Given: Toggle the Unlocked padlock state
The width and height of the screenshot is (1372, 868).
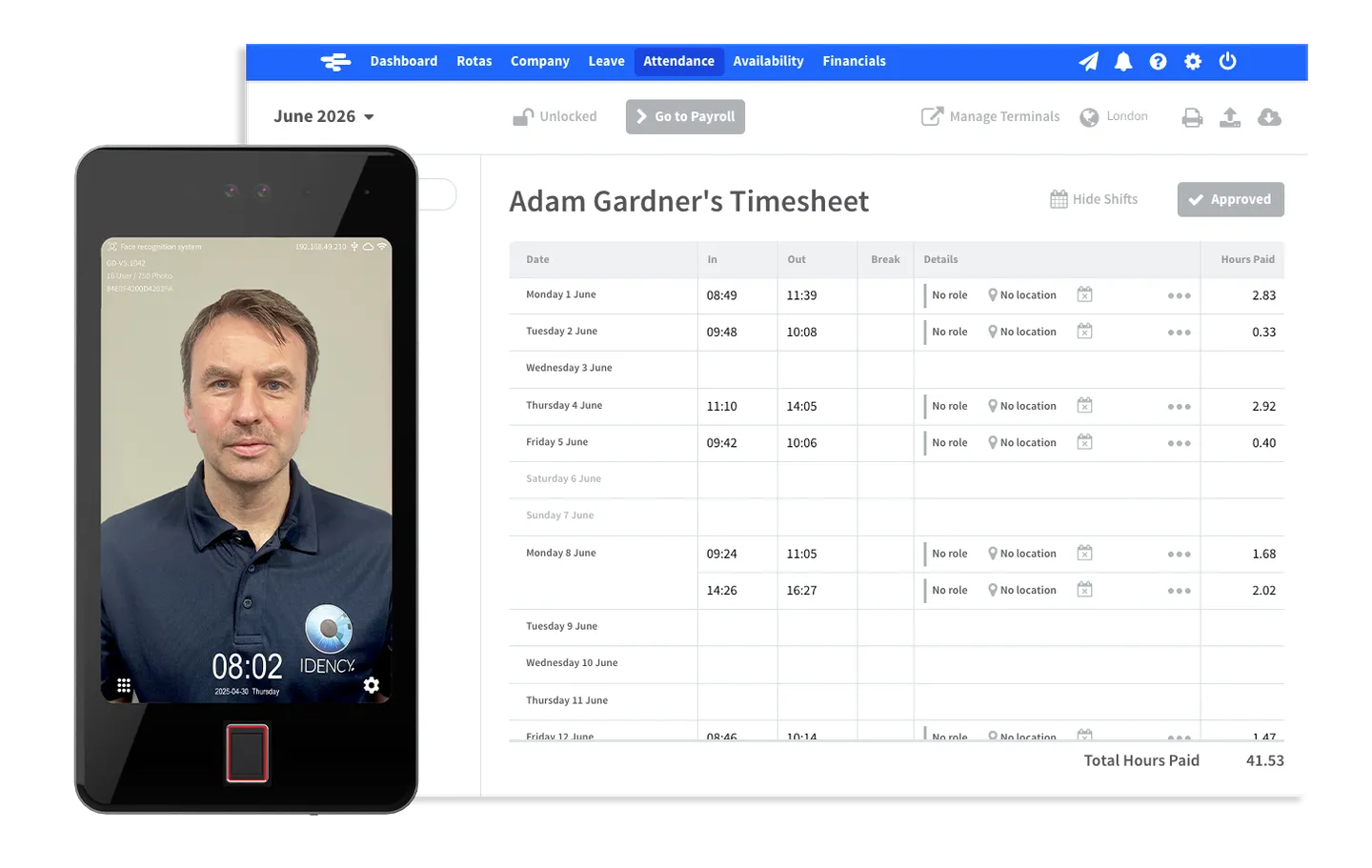Looking at the screenshot, I should point(555,117).
